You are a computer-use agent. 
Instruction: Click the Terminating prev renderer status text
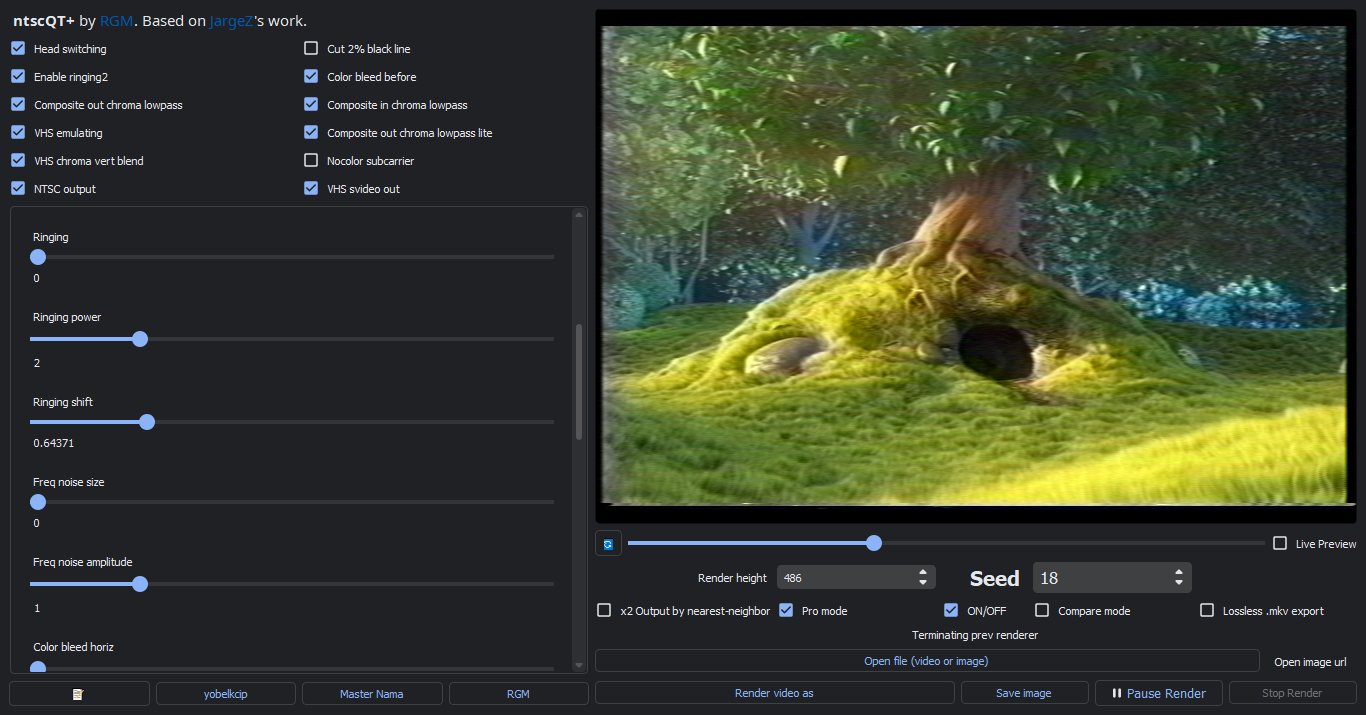pos(975,635)
